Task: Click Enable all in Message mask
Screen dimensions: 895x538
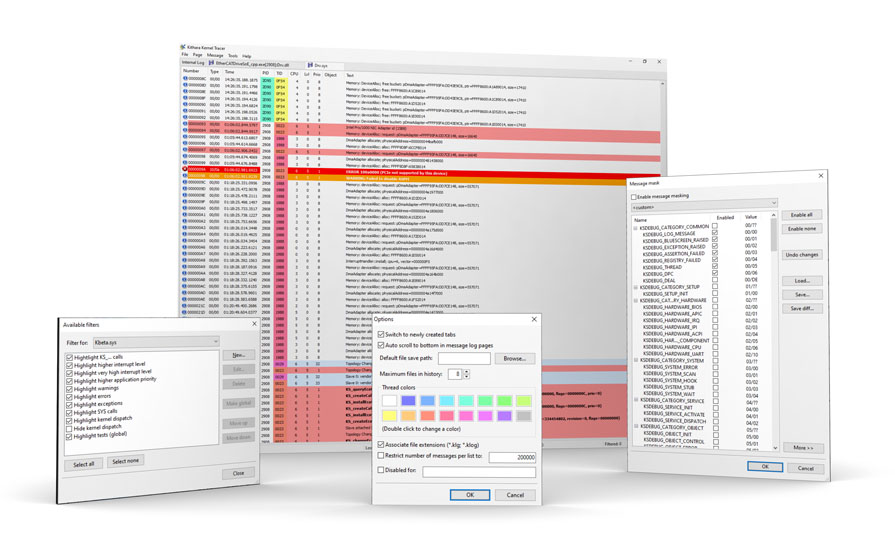Action: [x=801, y=215]
